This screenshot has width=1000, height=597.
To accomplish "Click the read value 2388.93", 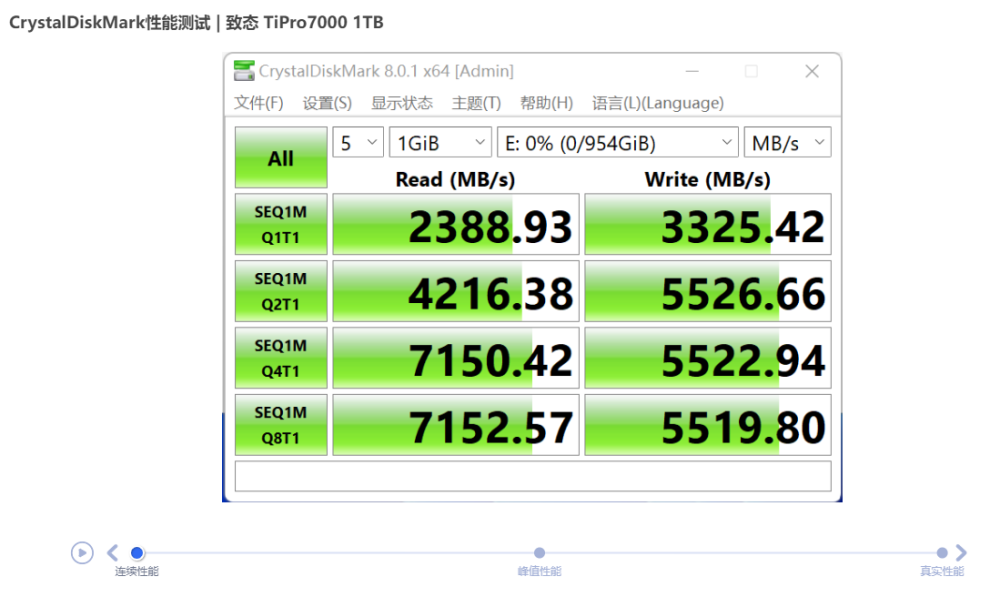I will click(x=456, y=225).
